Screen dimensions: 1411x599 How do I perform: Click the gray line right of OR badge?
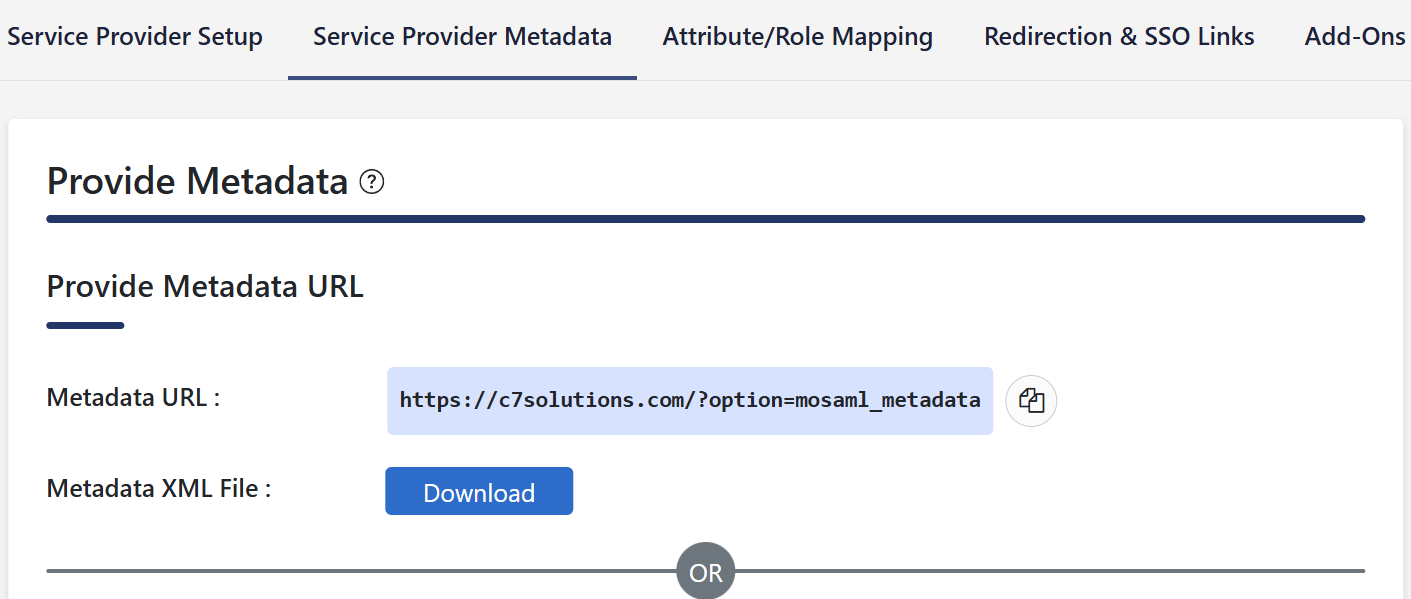(x=1050, y=571)
